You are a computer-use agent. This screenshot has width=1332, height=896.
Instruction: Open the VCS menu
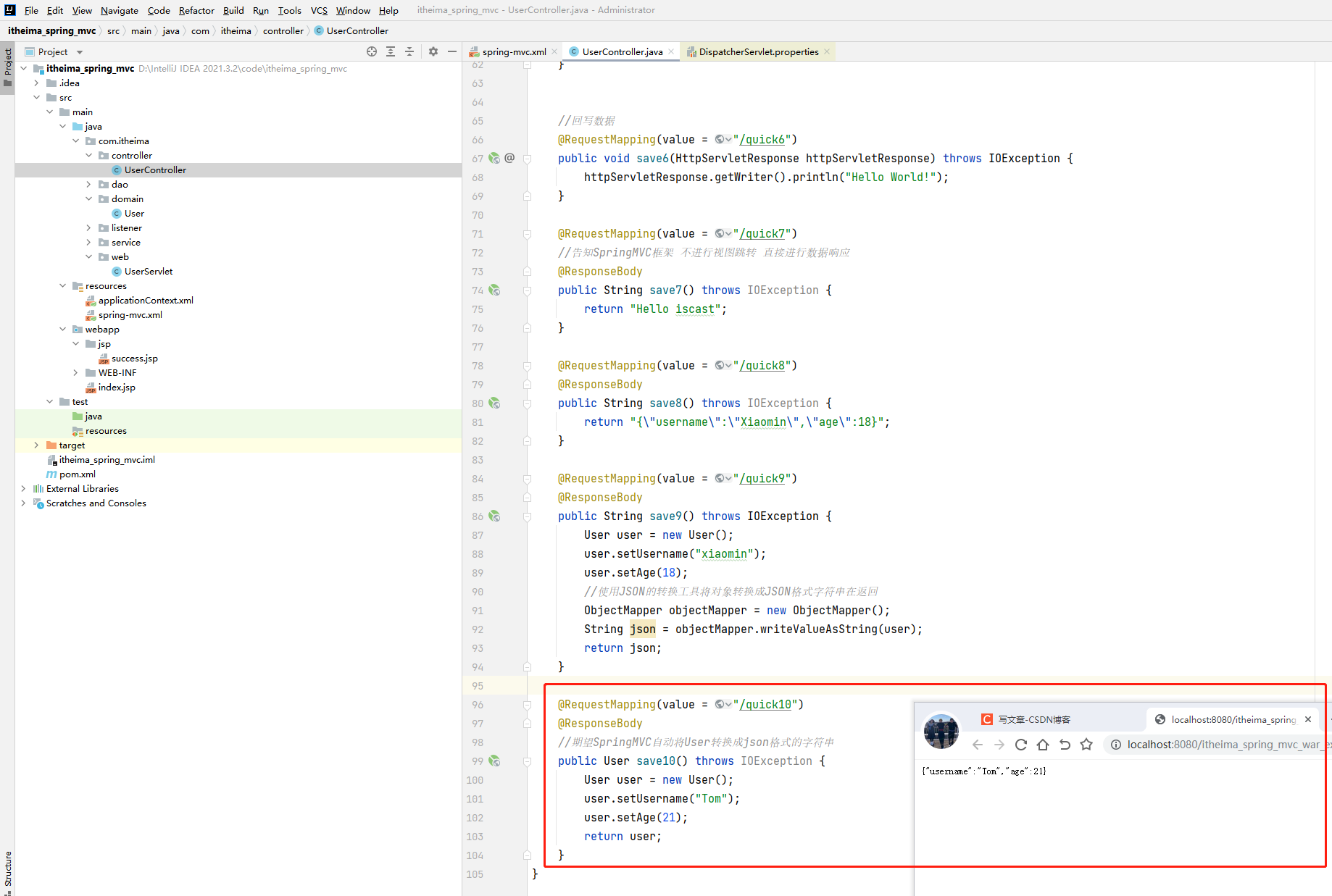point(319,10)
